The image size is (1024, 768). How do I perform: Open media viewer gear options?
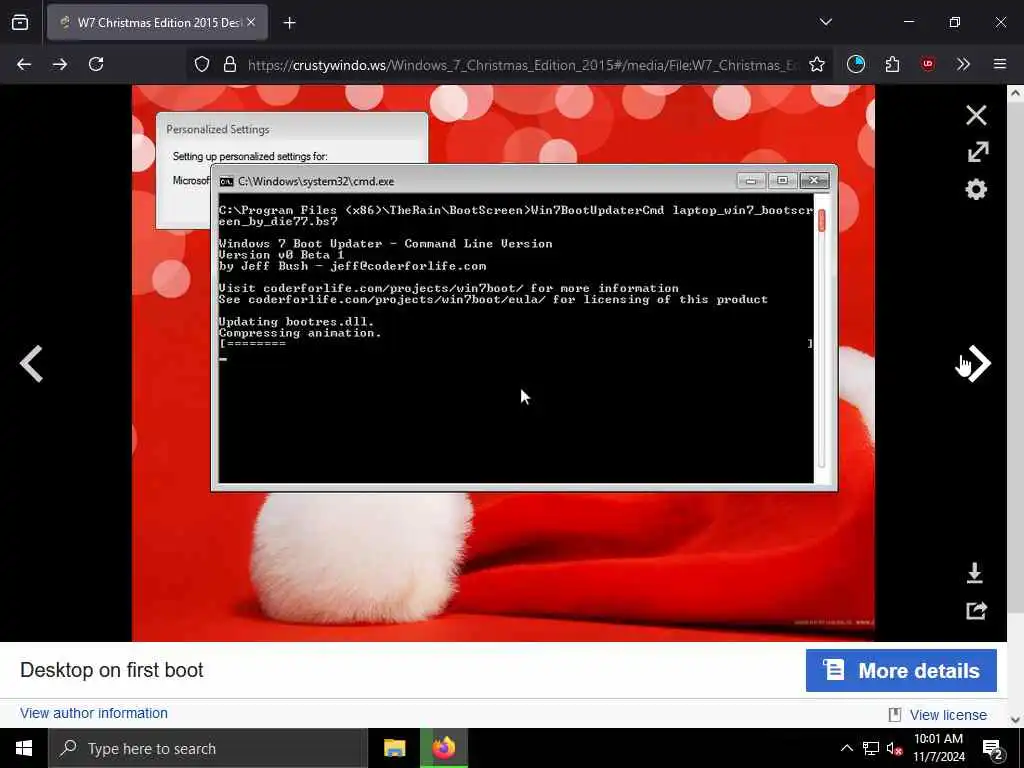(x=976, y=189)
